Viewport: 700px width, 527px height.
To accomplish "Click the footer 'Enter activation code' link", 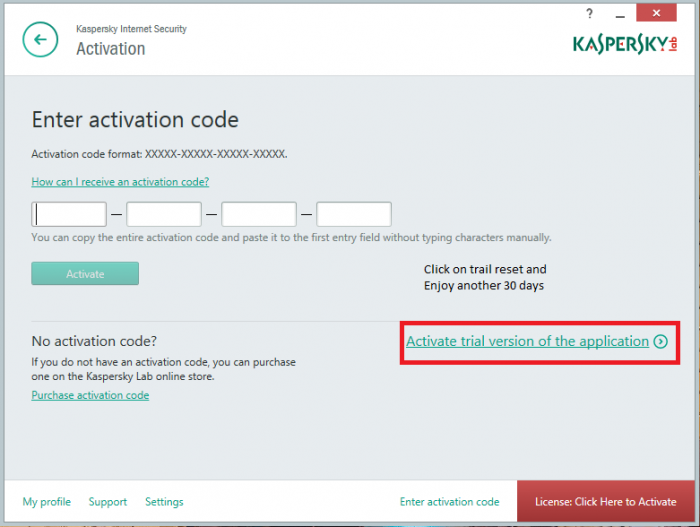I will pos(449,502).
